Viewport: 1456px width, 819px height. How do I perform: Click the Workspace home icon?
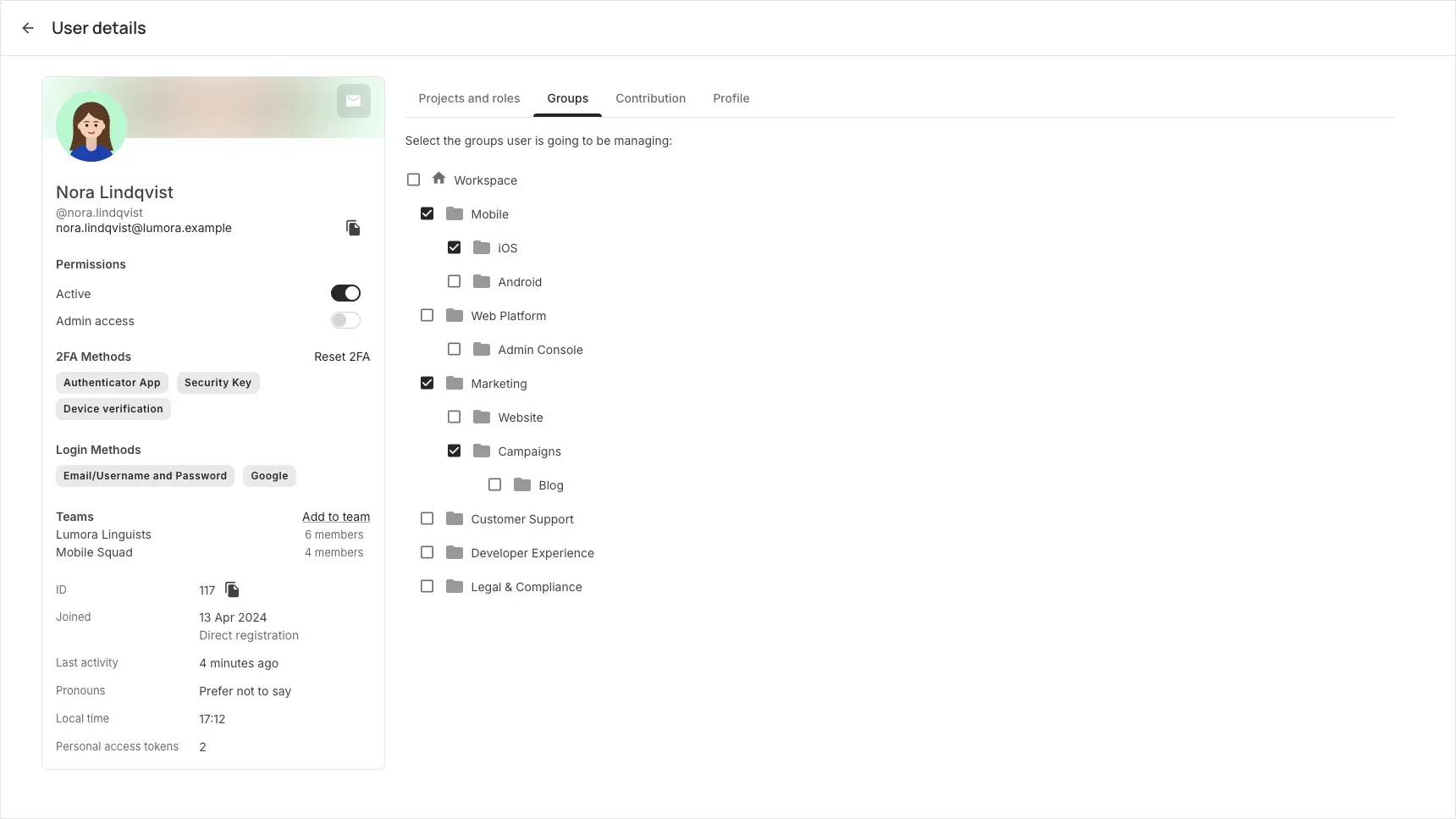pyautogui.click(x=438, y=179)
